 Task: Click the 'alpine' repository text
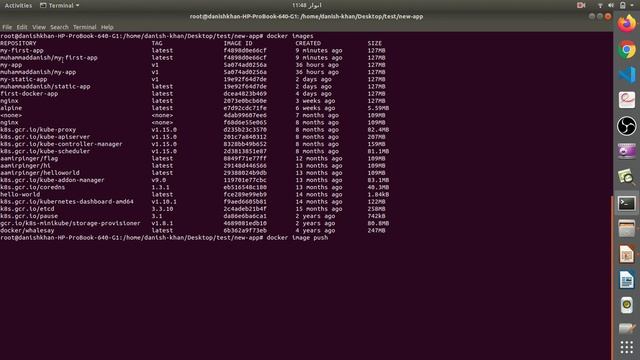tap(11, 108)
